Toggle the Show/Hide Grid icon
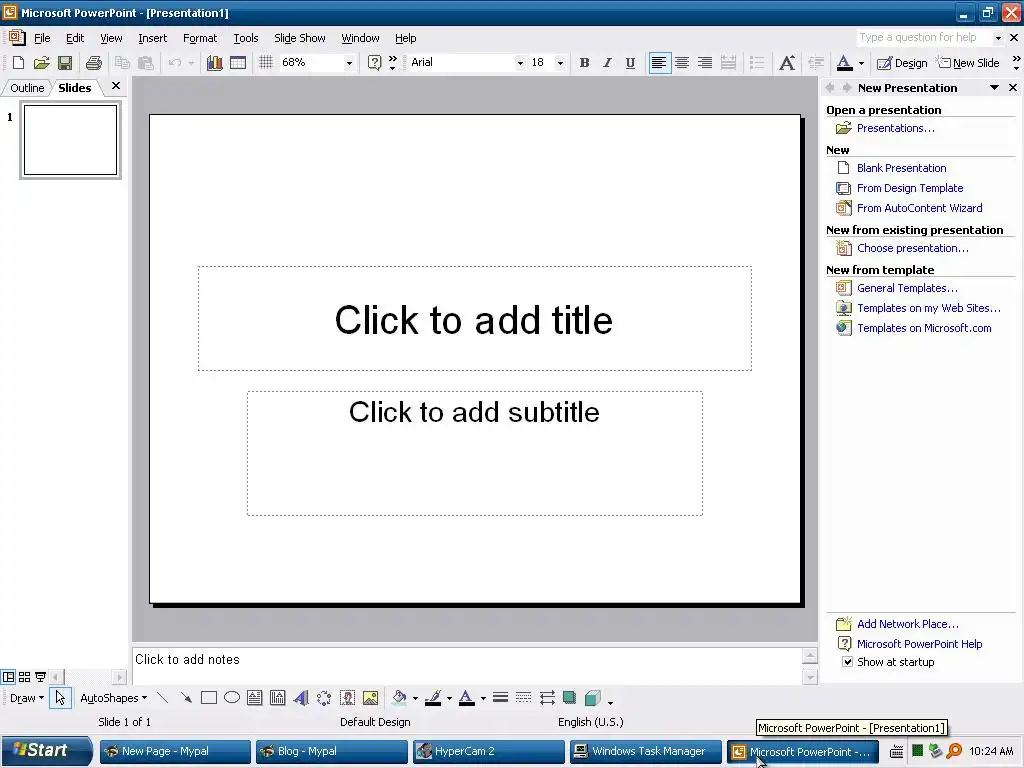Image resolution: width=1024 pixels, height=768 pixels. [265, 63]
